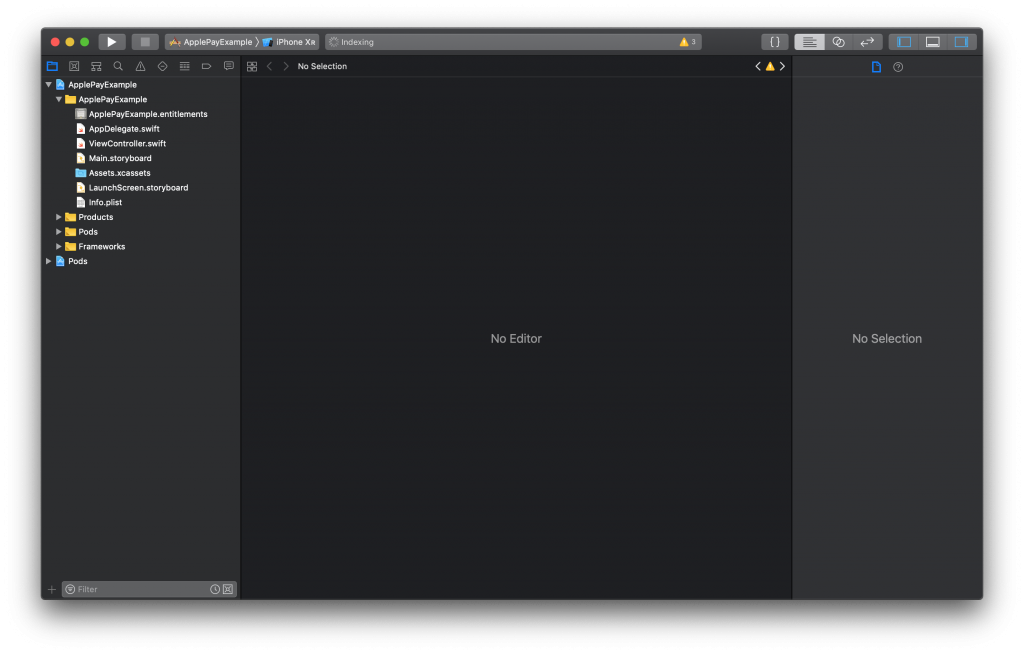Show the Breakpoint navigator
The width and height of the screenshot is (1024, 654).
206,66
